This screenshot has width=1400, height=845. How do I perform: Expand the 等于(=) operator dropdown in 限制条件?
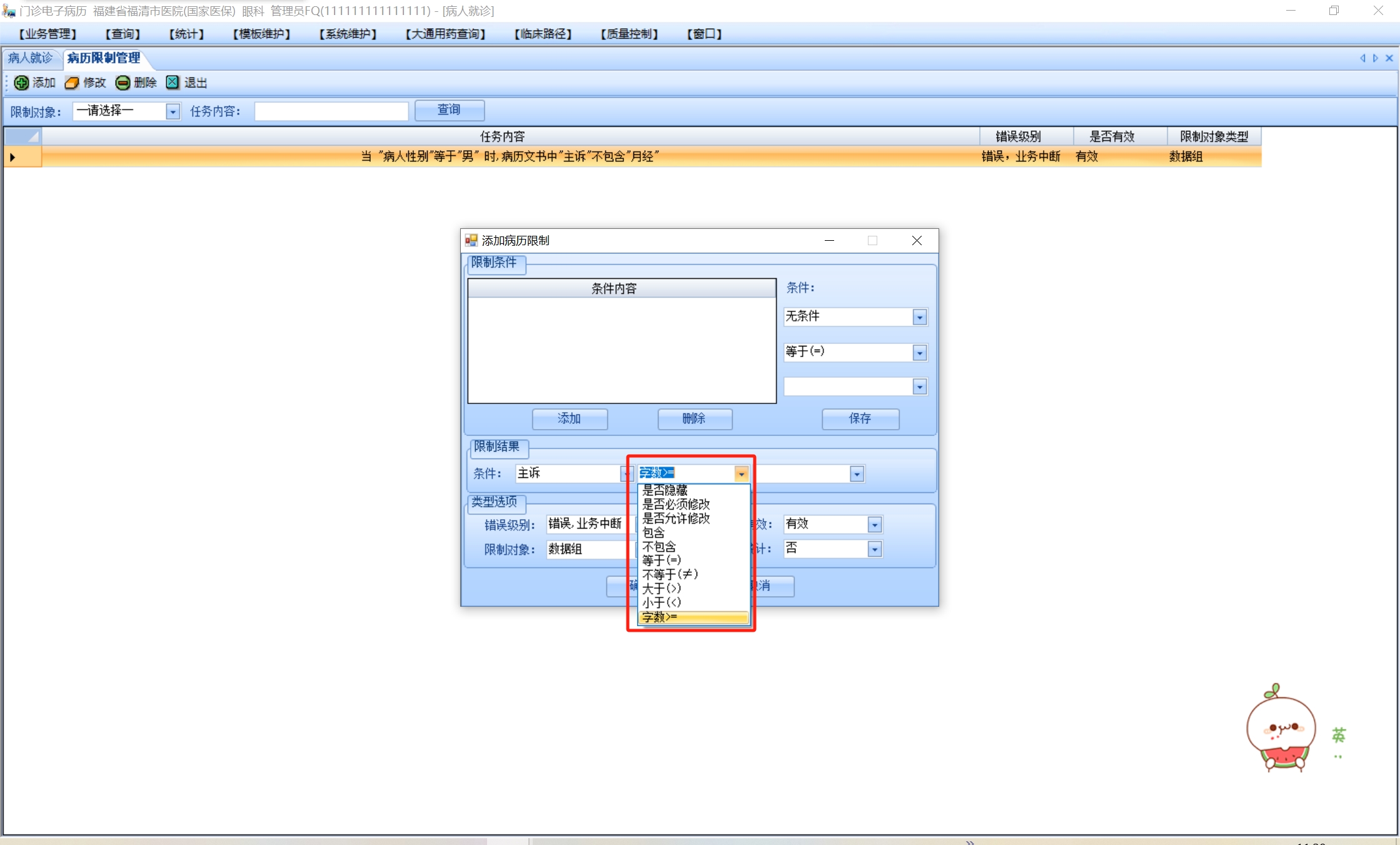click(x=919, y=353)
